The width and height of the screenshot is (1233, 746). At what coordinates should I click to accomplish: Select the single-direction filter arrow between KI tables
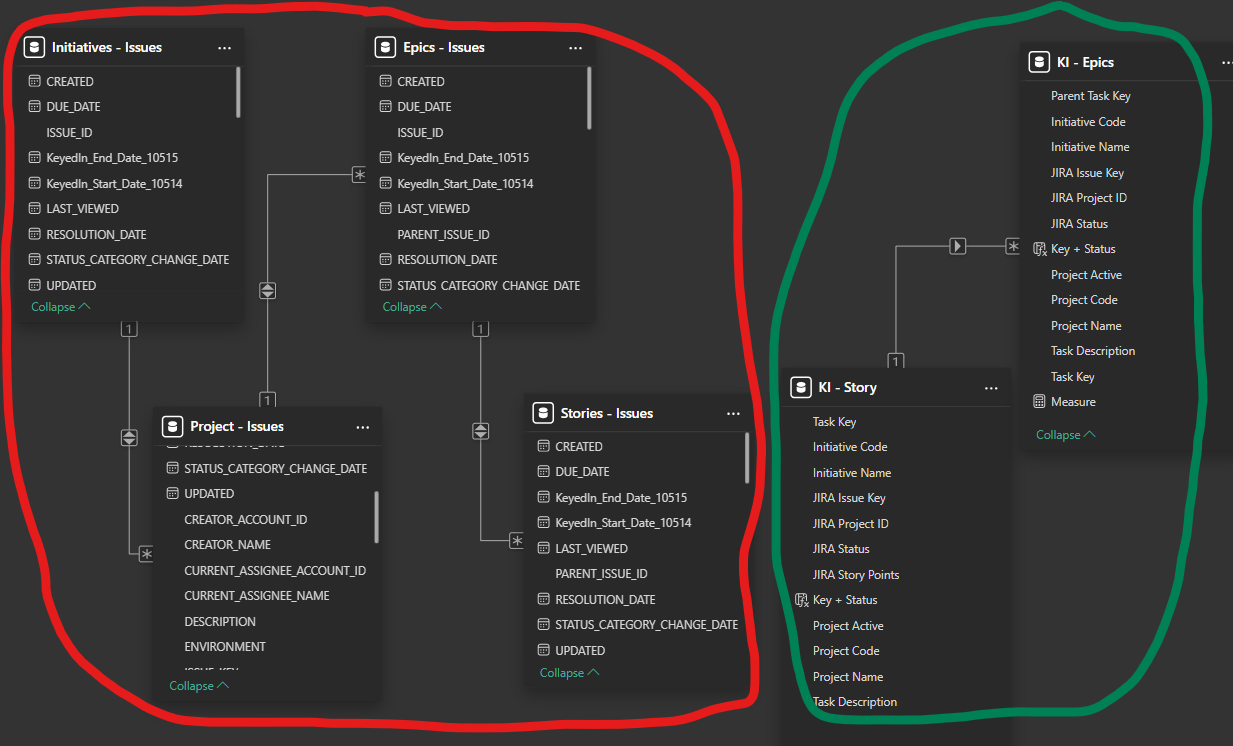[957, 245]
